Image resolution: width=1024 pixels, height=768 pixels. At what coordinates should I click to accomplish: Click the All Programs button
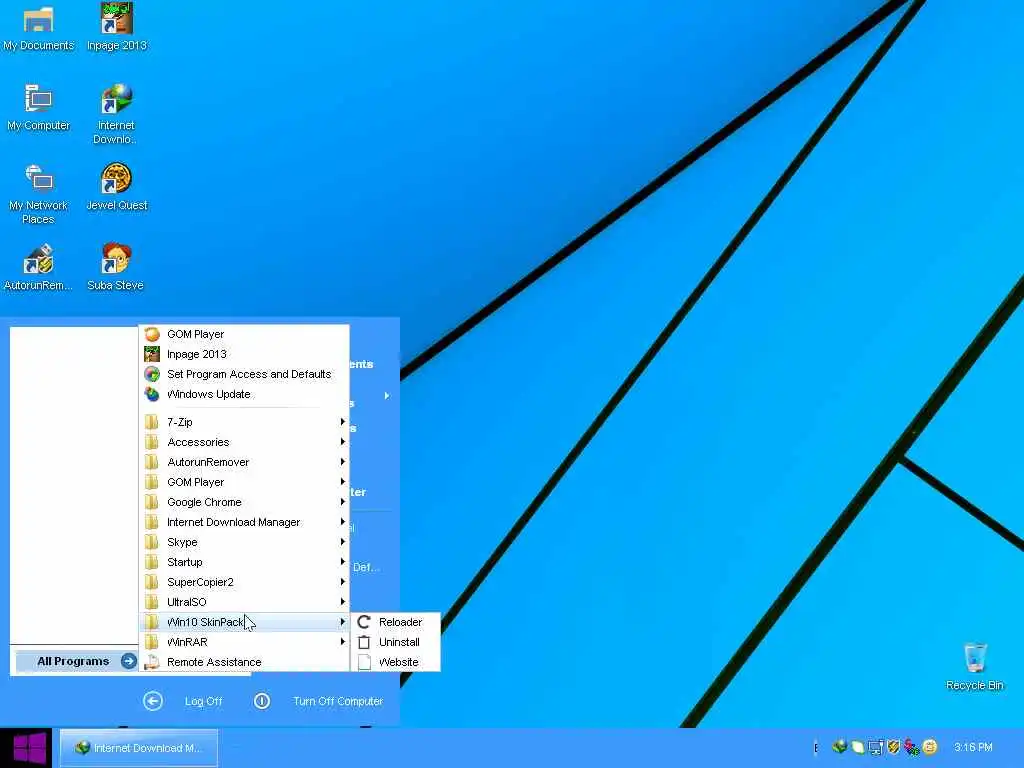(x=76, y=662)
